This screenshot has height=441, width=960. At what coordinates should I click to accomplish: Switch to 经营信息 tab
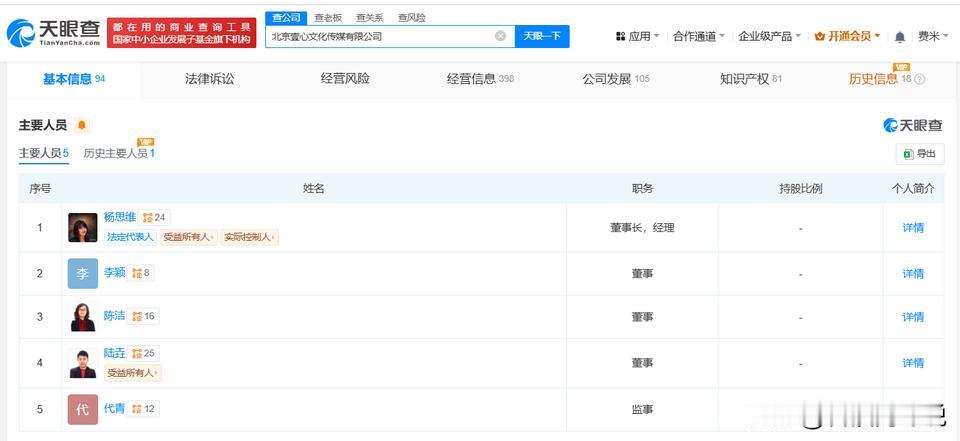click(x=480, y=79)
